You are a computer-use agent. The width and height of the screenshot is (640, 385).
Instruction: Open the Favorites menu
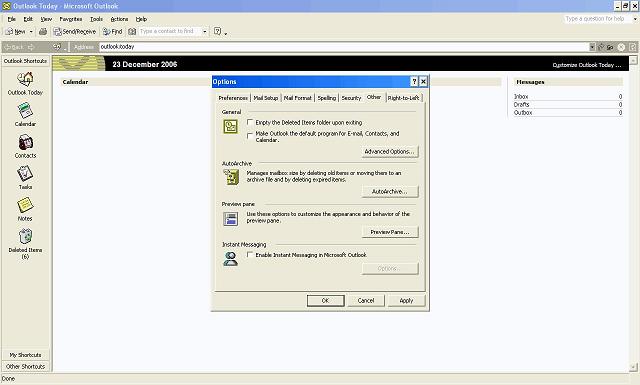coord(71,19)
